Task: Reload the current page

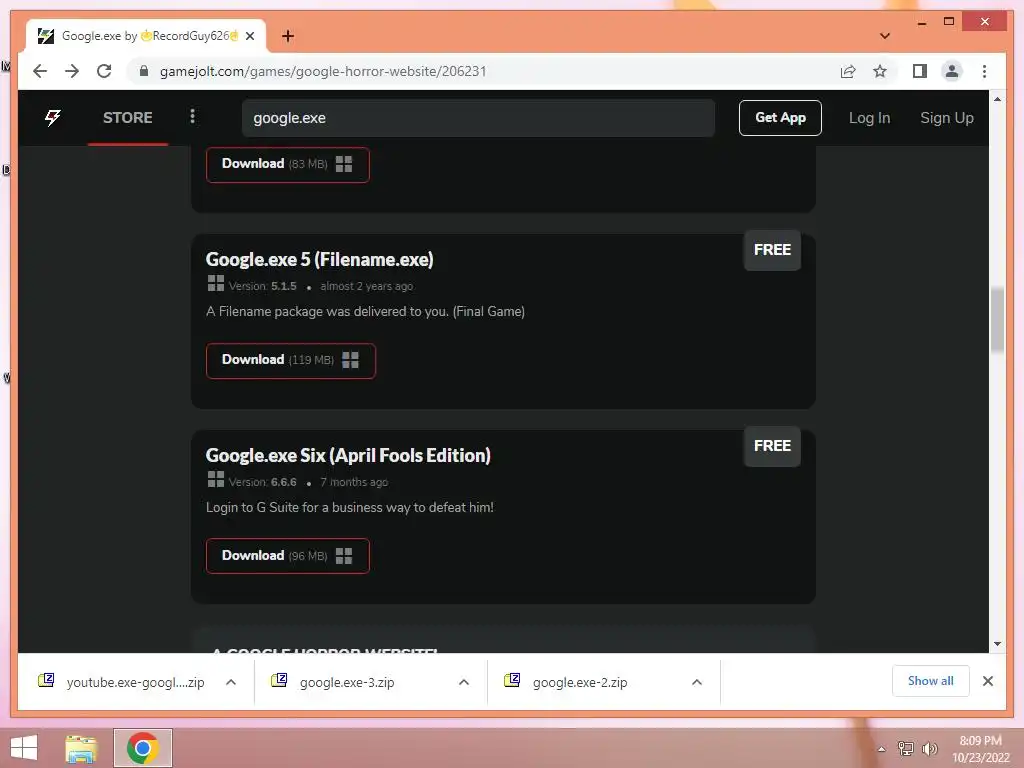Action: (104, 71)
